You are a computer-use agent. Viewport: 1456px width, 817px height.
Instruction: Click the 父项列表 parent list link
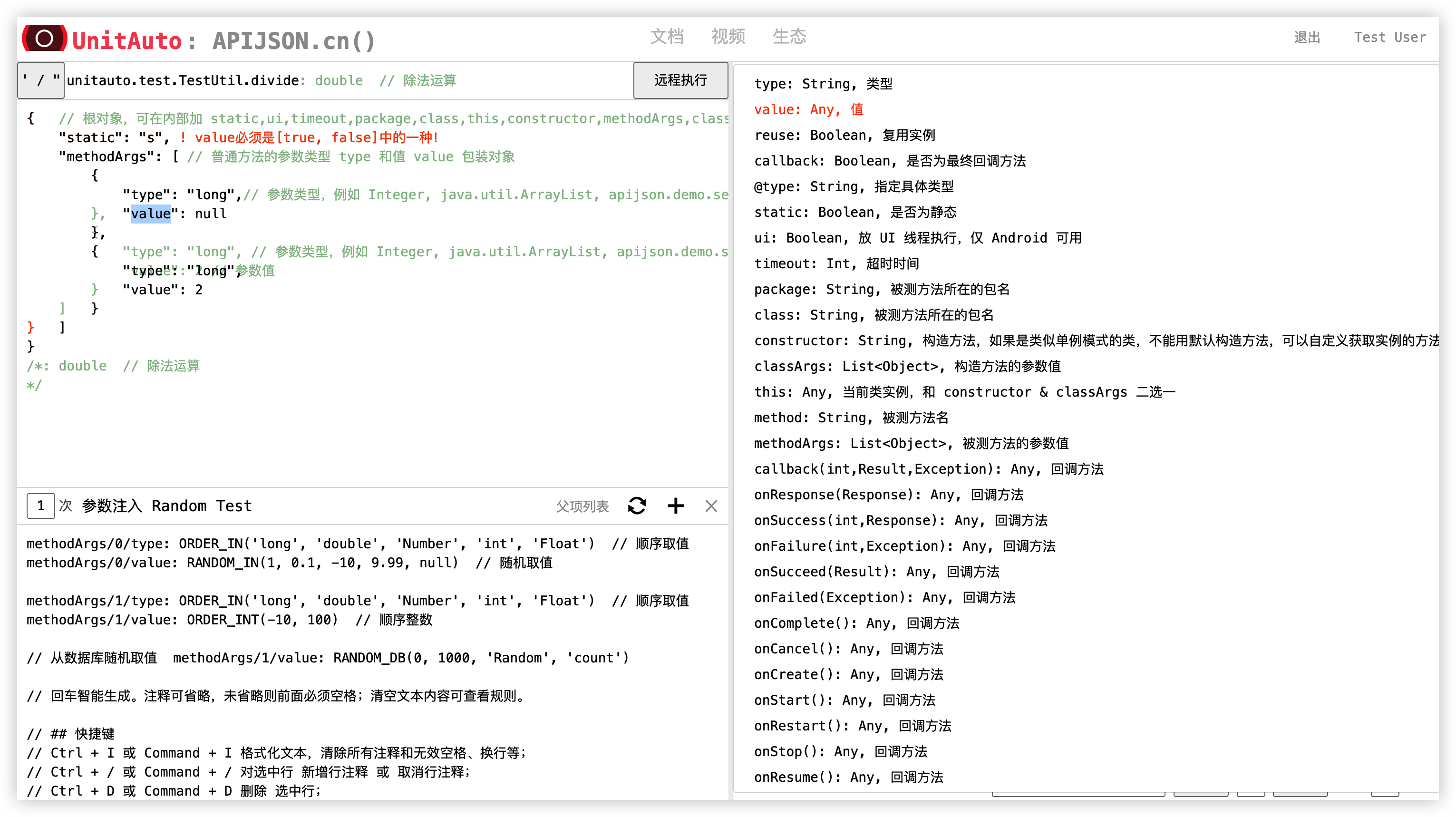click(582, 506)
